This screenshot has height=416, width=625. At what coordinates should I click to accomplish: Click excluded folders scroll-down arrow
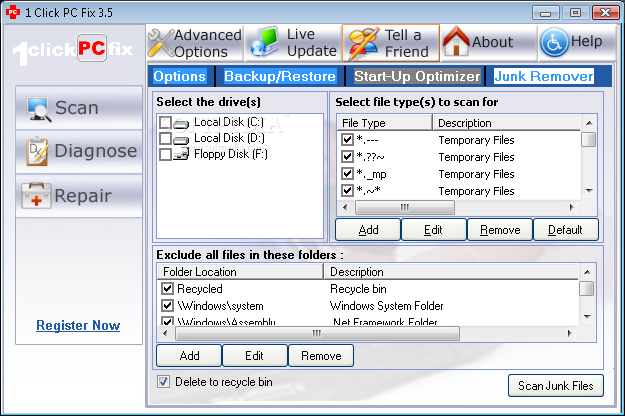tap(587, 317)
